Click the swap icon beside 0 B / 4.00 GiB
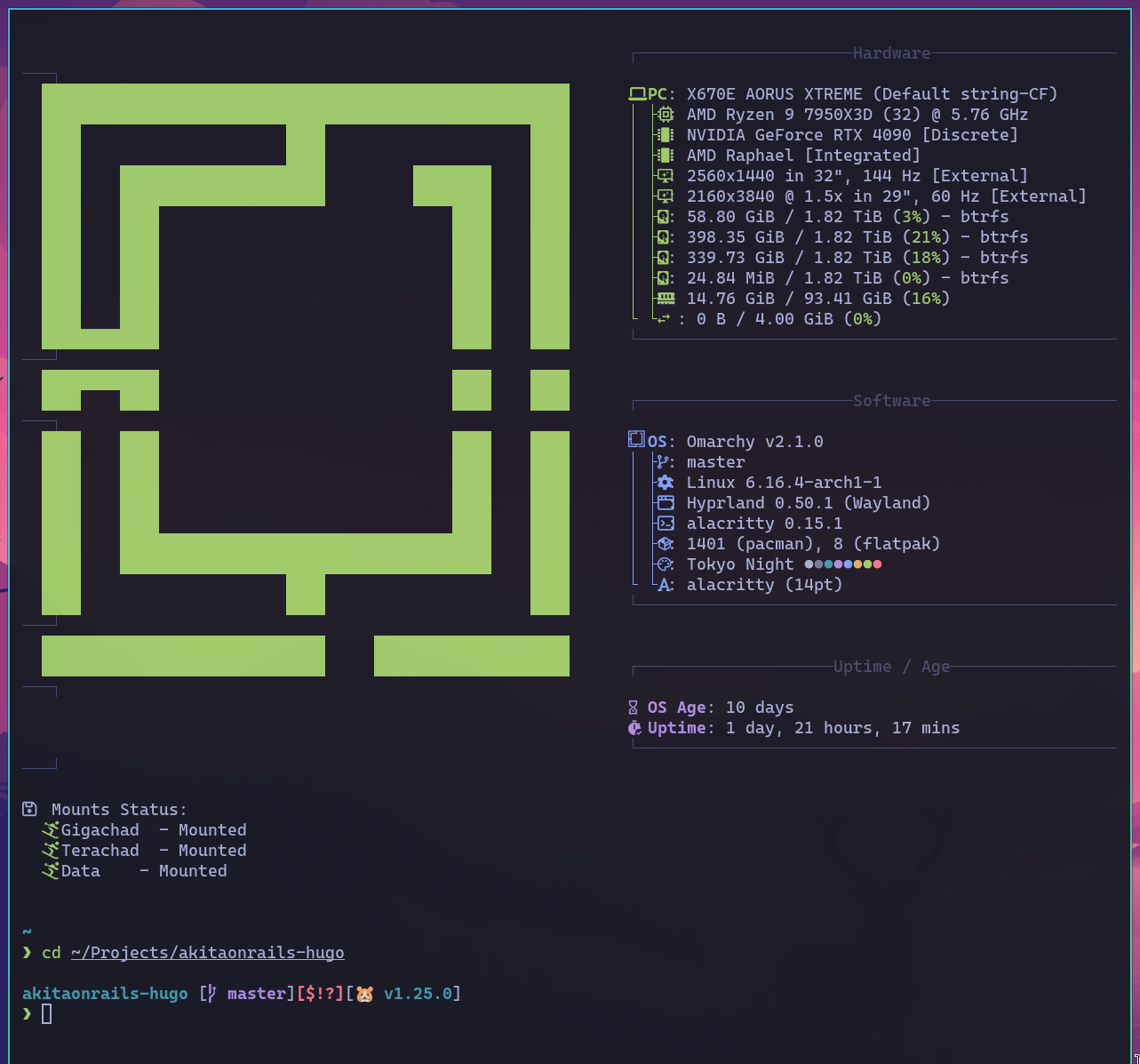The height and width of the screenshot is (1064, 1140). point(663,319)
